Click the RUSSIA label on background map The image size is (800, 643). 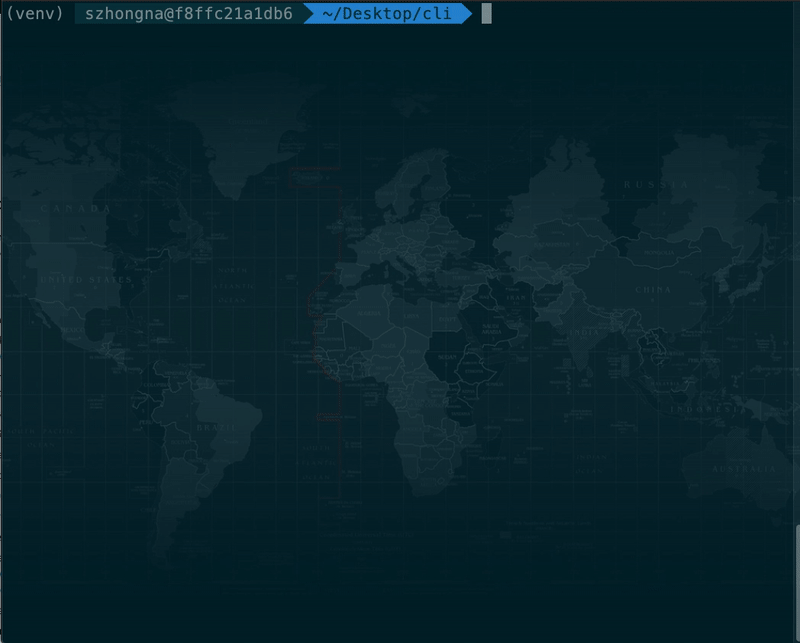pyautogui.click(x=657, y=184)
